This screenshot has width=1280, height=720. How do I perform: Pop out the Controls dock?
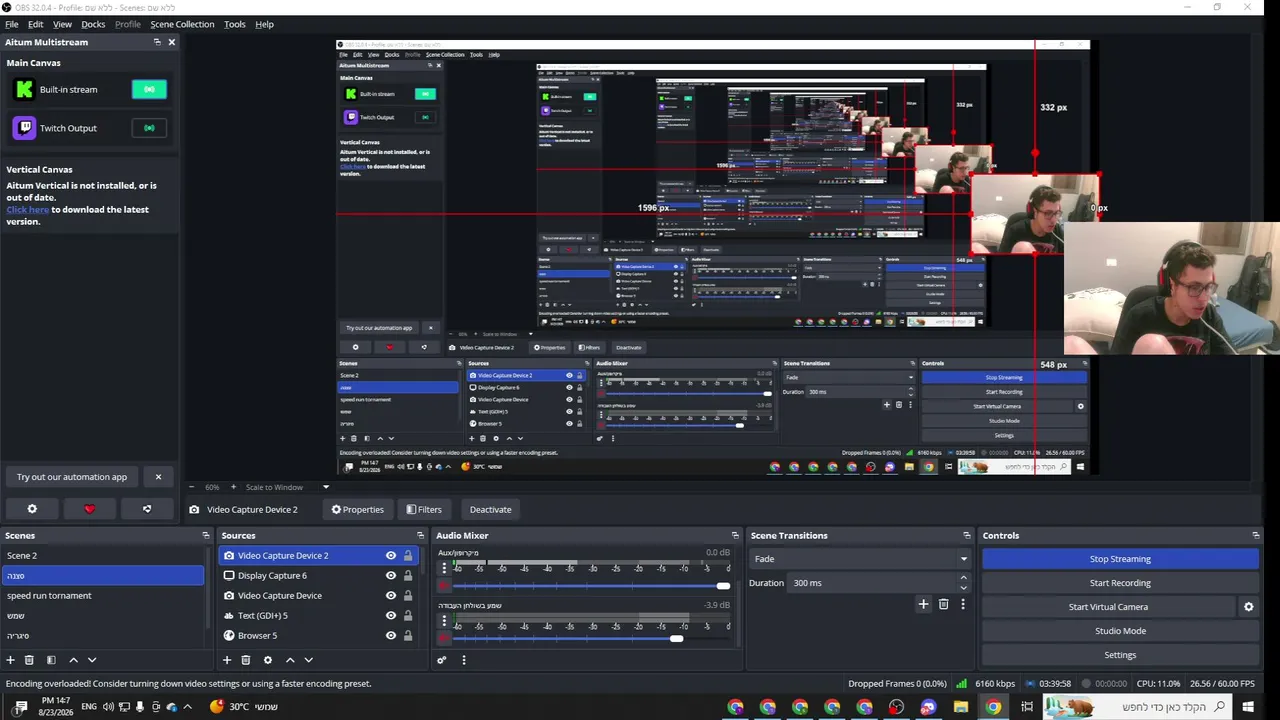click(x=1256, y=536)
